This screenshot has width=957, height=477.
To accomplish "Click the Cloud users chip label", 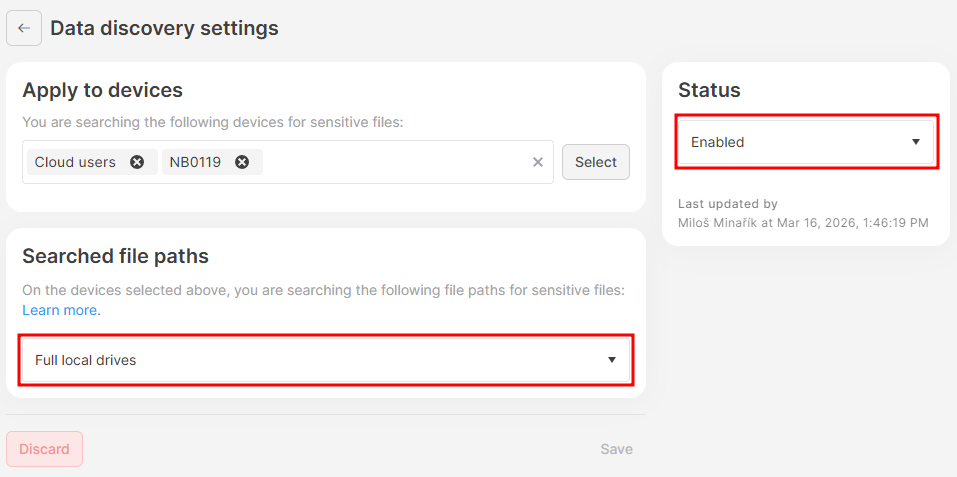I will [75, 162].
